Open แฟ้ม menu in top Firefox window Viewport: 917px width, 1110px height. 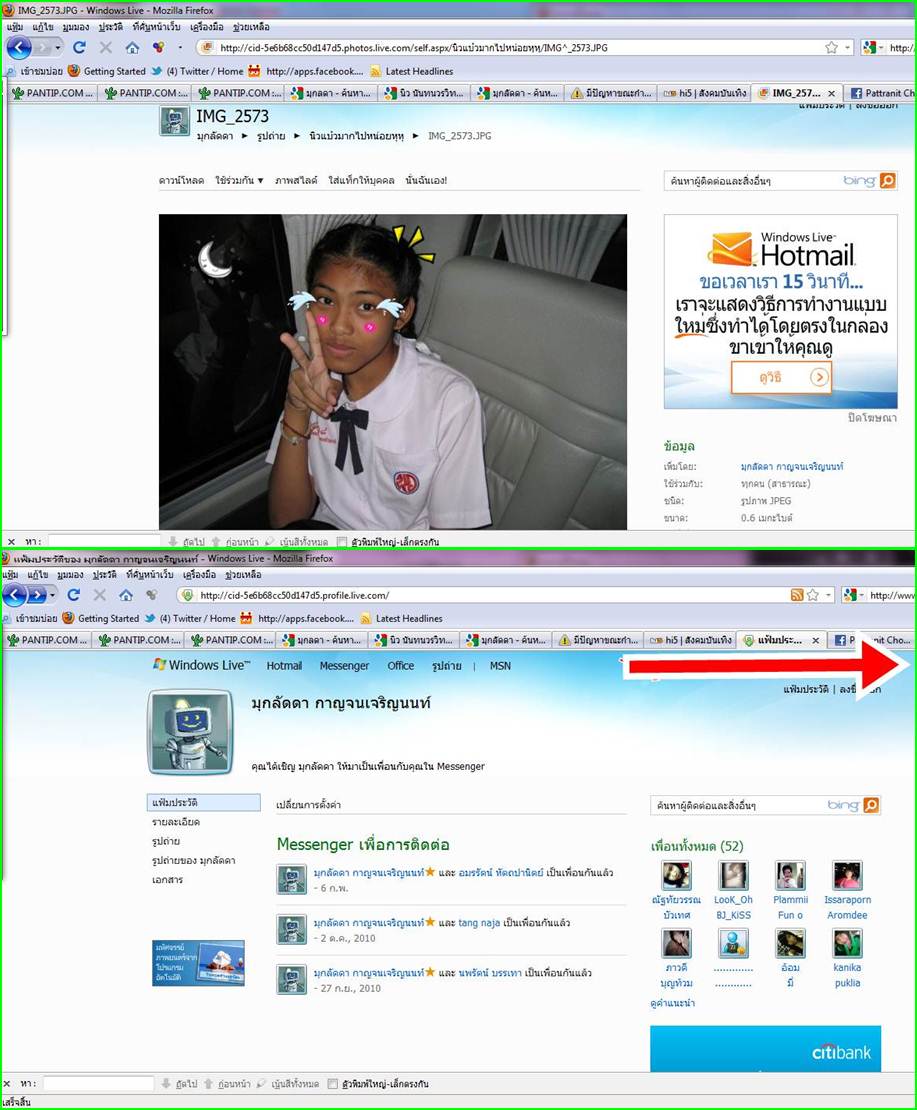click(14, 27)
